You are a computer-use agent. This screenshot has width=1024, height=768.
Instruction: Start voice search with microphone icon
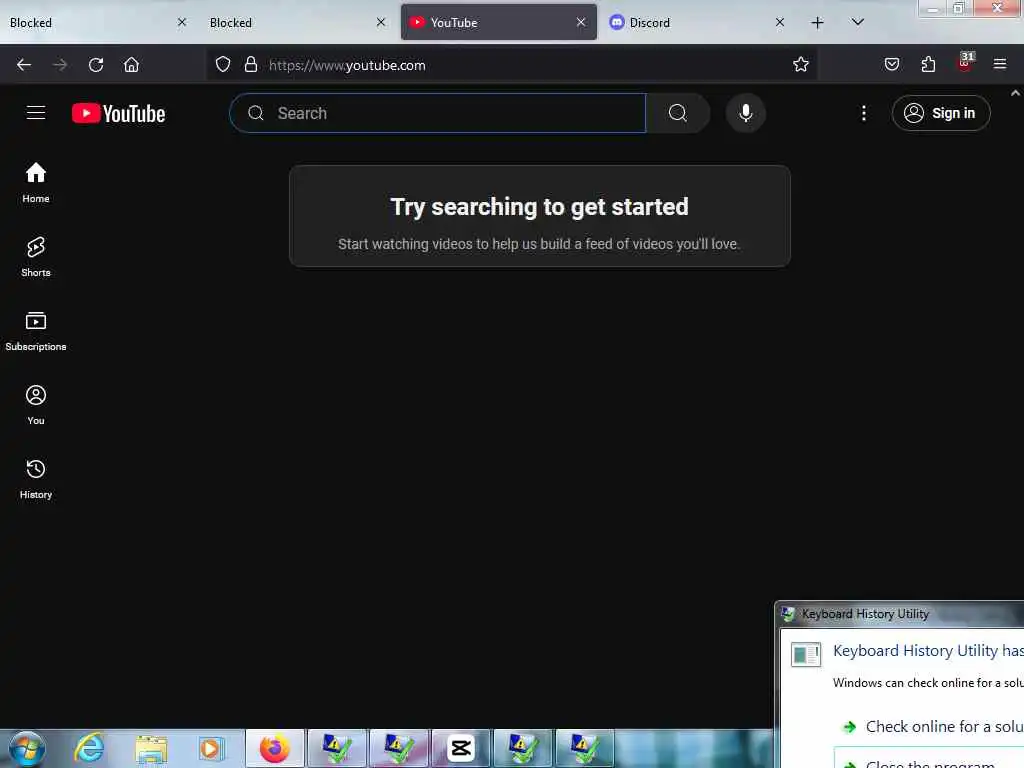[745, 113]
